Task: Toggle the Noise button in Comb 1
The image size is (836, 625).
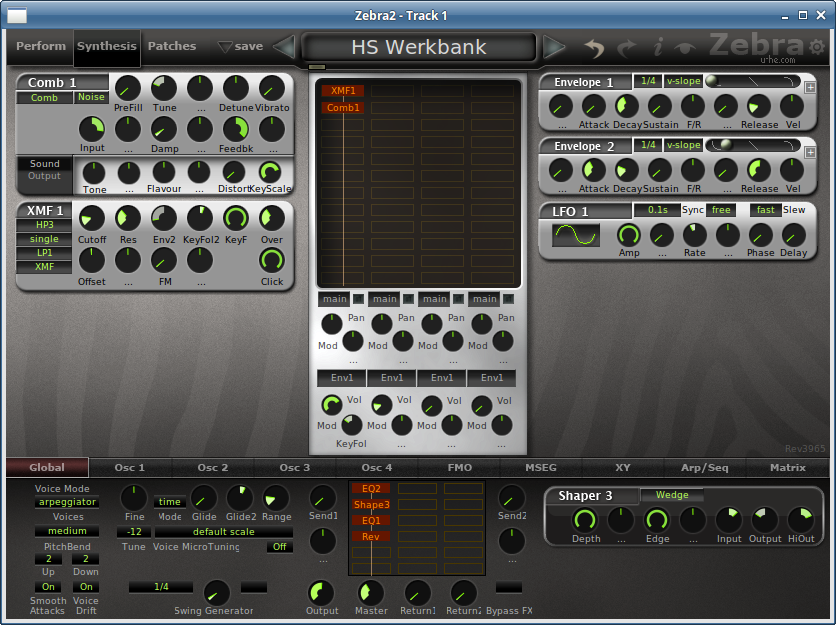Action: click(91, 97)
